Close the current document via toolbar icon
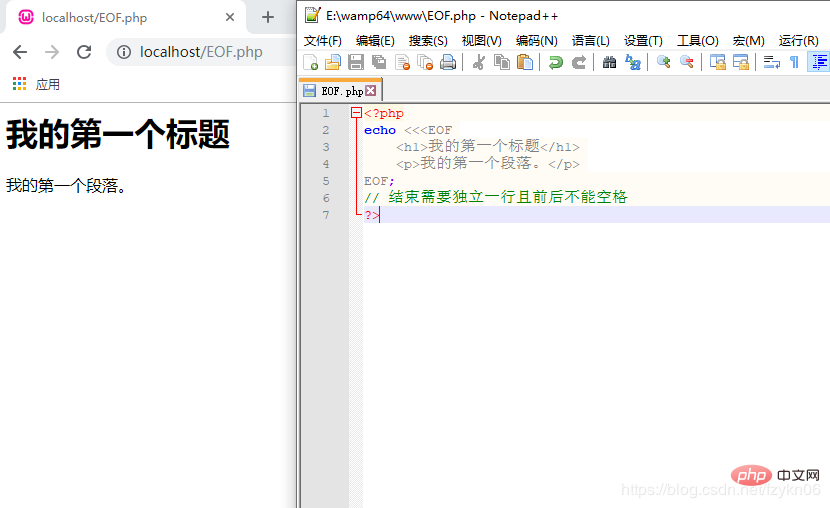This screenshot has height=508, width=830. coord(403,62)
